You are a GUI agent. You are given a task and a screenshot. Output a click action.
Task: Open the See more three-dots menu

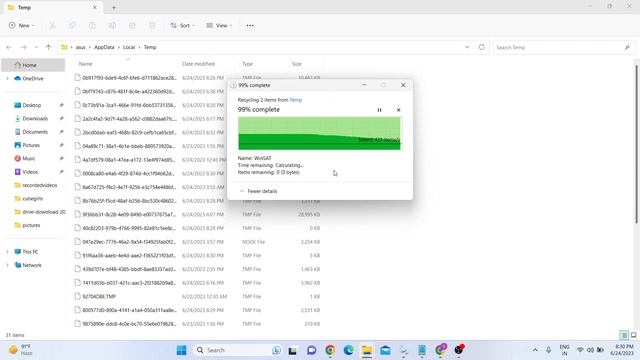[250, 26]
